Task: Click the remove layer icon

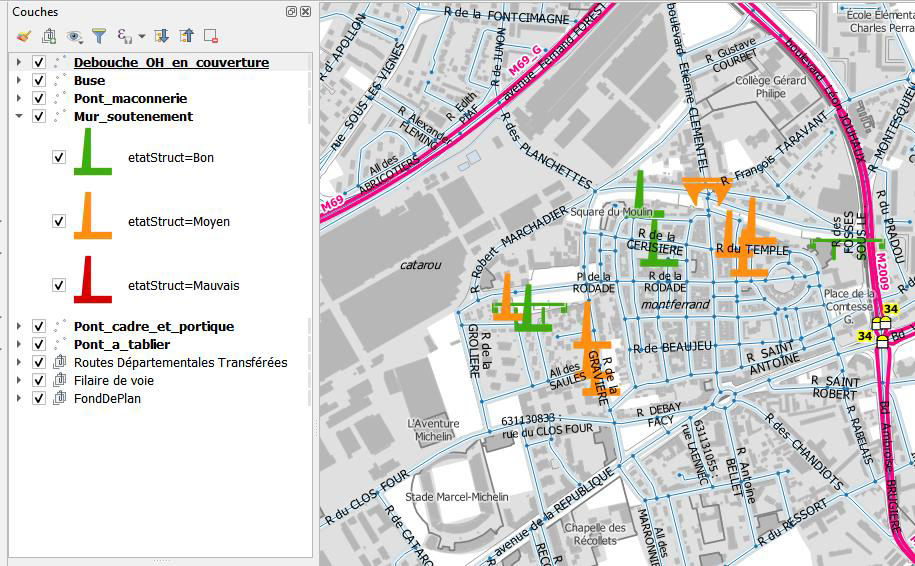Action: click(211, 36)
